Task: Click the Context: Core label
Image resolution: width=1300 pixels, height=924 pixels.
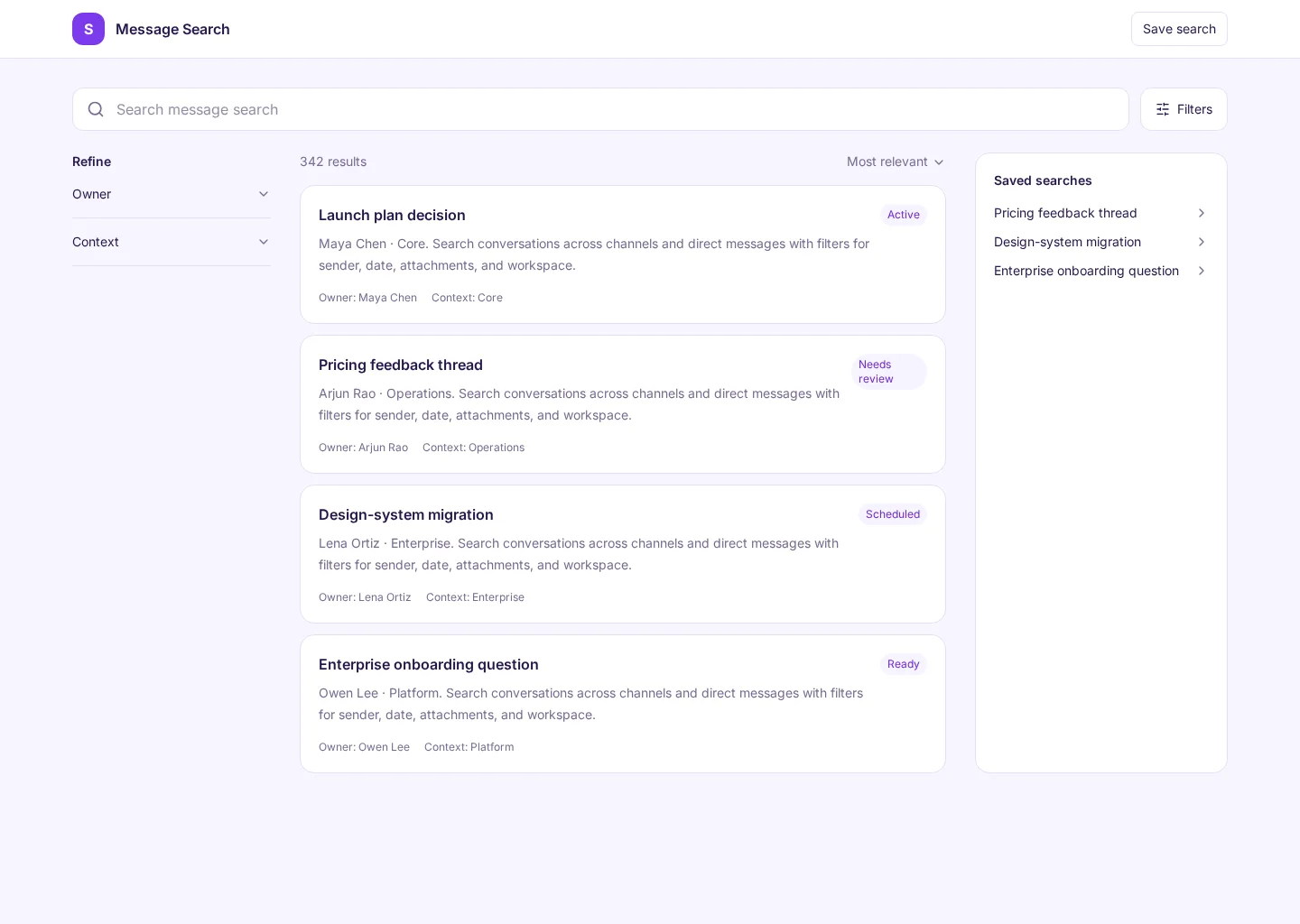Action: coord(467,298)
